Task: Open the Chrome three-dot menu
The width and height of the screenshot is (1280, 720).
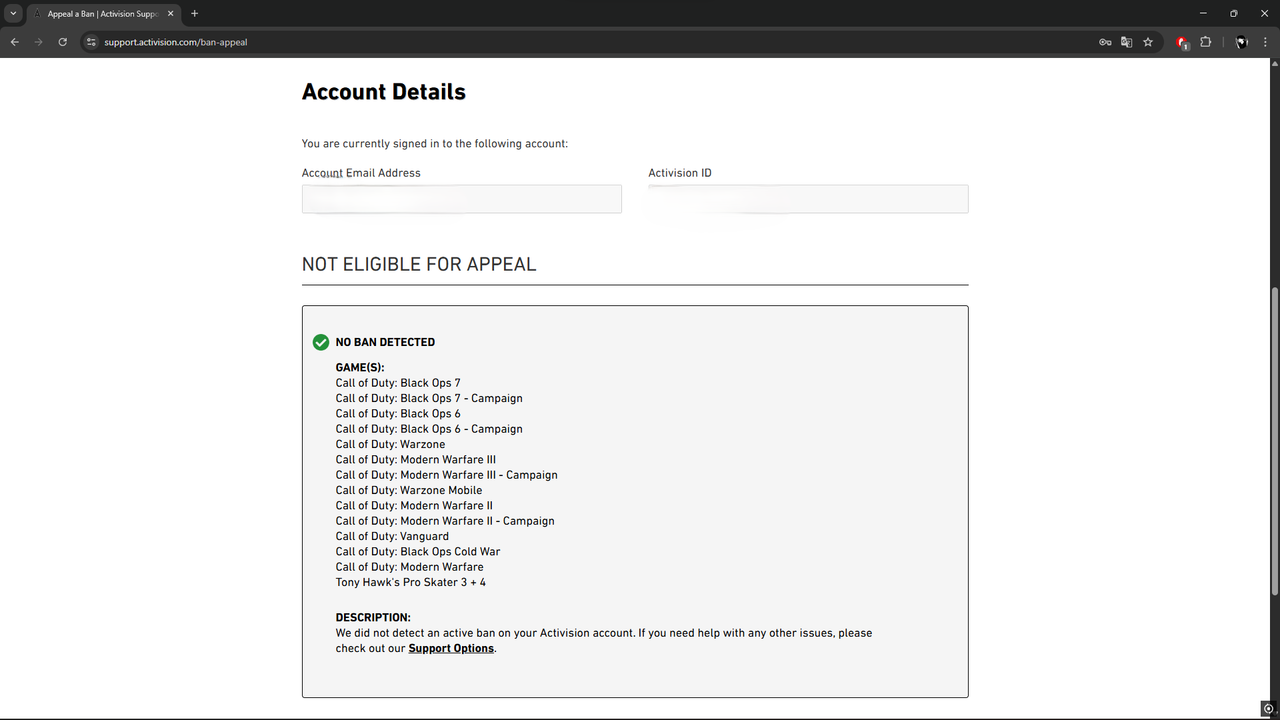Action: (x=1265, y=42)
